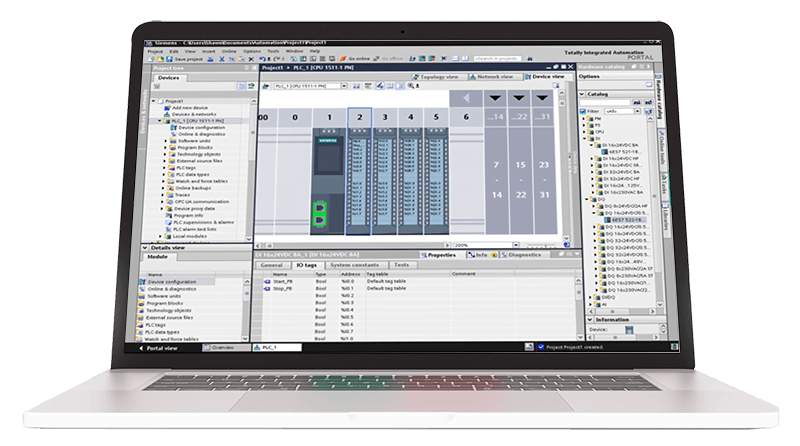Click the Cut scissors icon
This screenshot has width=800, height=446.
click(221, 59)
